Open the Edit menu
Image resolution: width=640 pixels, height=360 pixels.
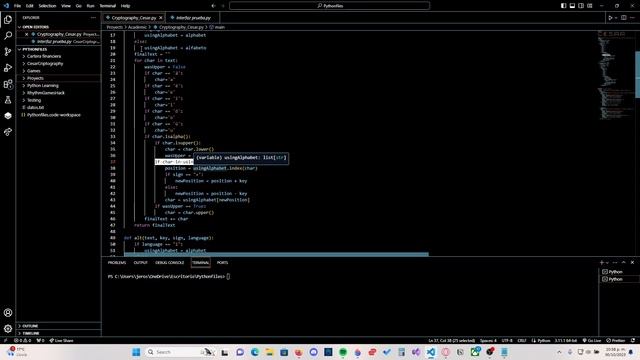pos(30,6)
